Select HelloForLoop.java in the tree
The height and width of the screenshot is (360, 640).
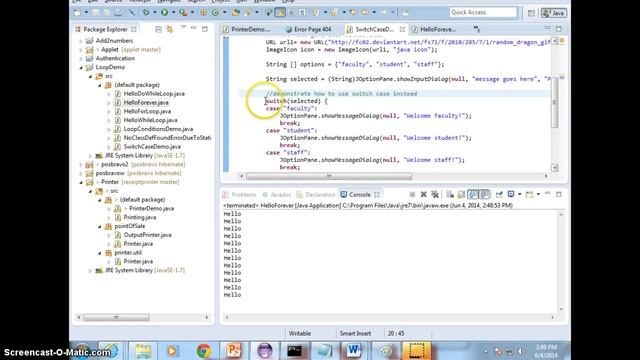click(147, 111)
